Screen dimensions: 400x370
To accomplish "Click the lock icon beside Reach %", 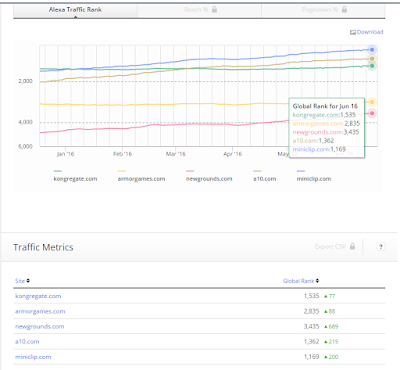I will click(214, 10).
